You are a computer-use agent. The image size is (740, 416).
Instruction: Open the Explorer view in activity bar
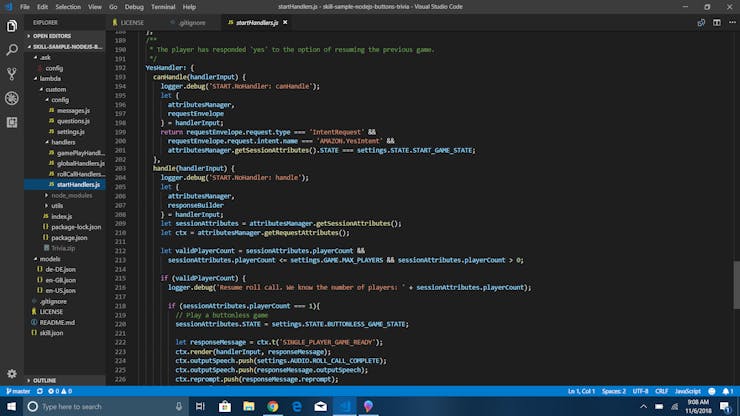(12, 26)
